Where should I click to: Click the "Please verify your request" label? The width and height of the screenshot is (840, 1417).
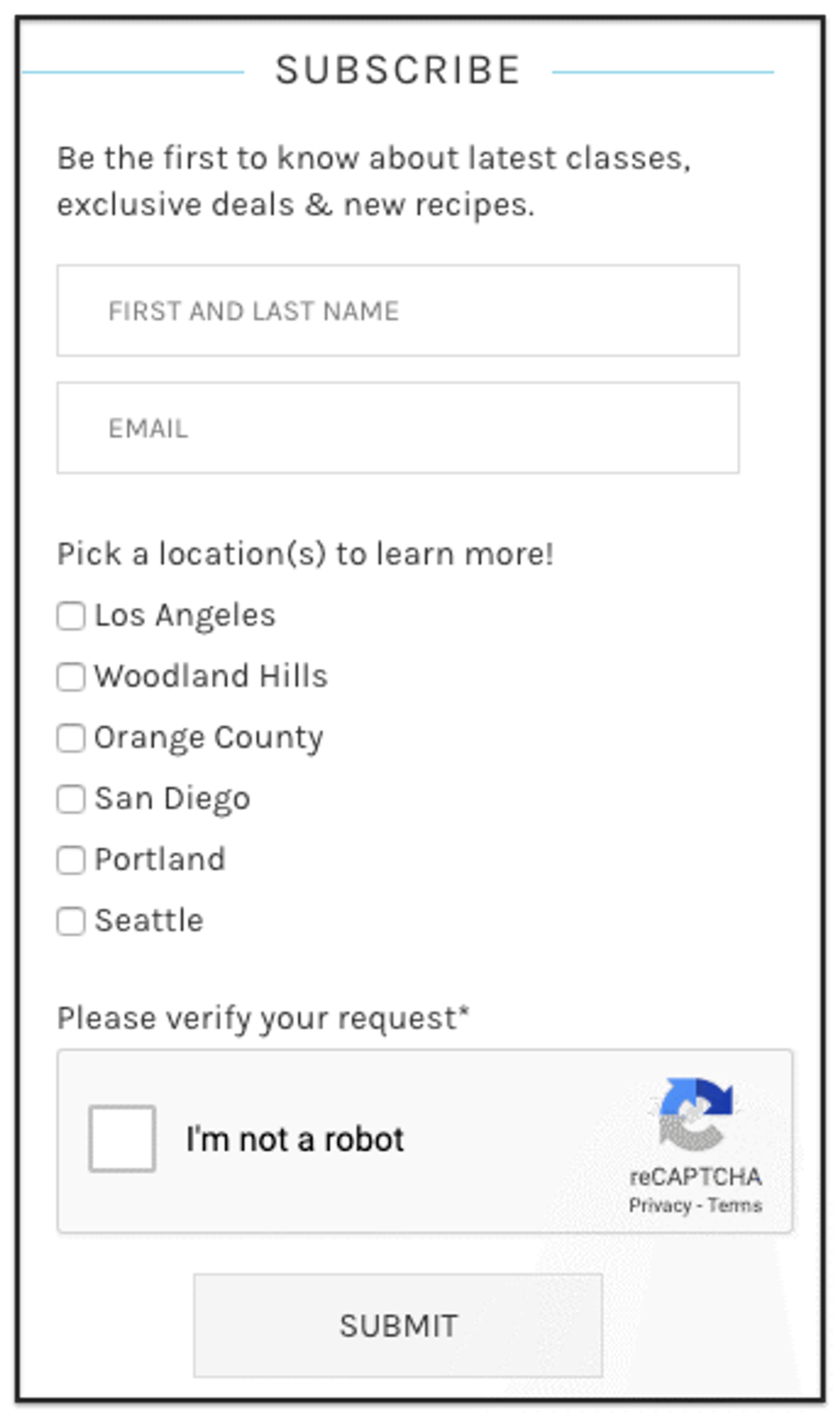(x=263, y=1018)
